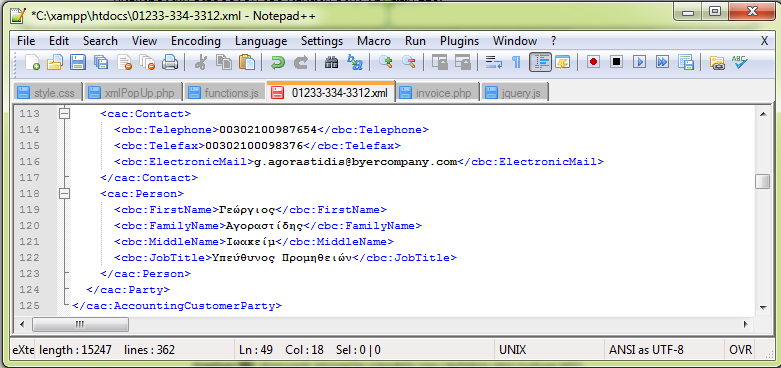The height and width of the screenshot is (368, 781).
Task: Toggle OVR overwrite mode in status bar
Action: [740, 350]
